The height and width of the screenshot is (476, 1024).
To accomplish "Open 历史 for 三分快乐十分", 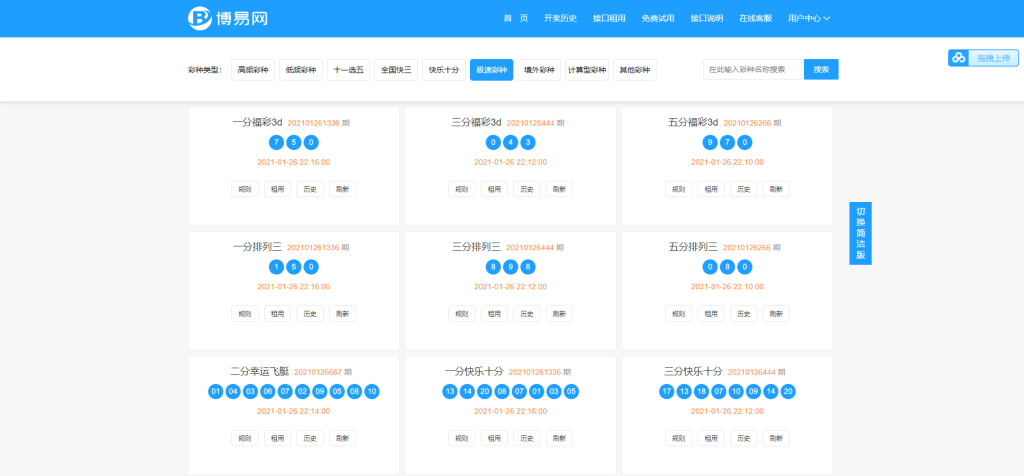I will click(x=743, y=438).
